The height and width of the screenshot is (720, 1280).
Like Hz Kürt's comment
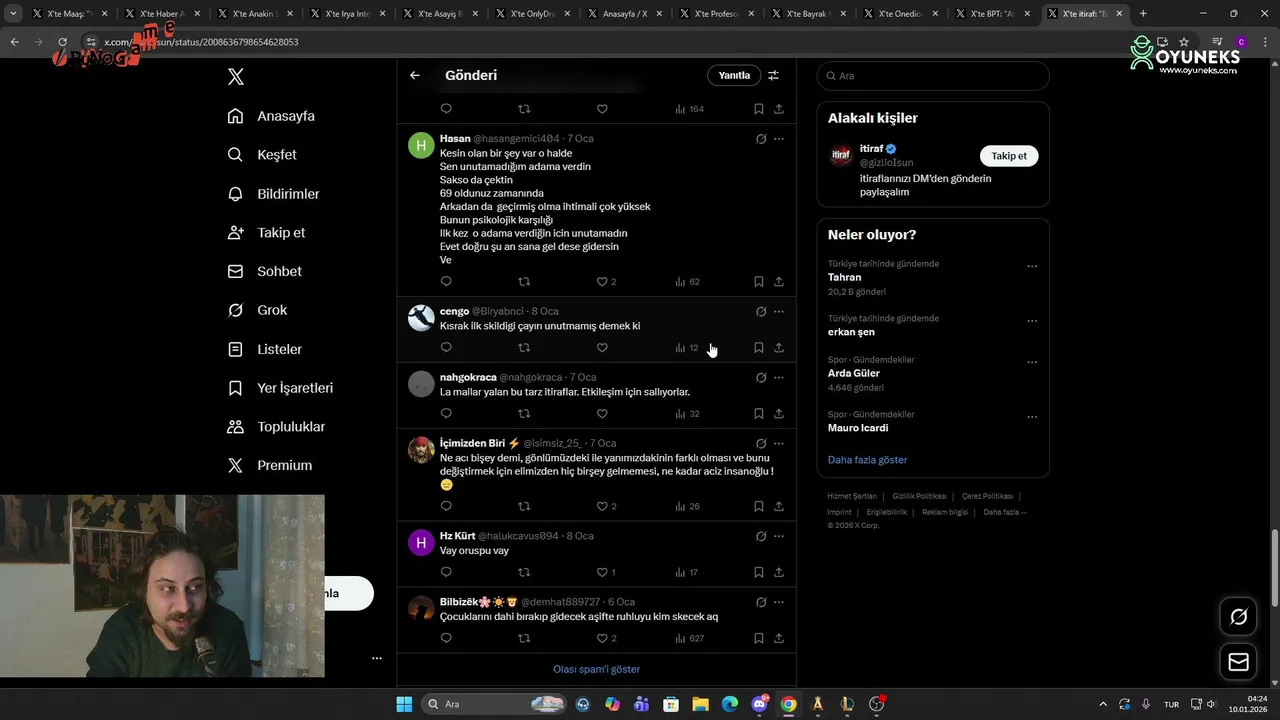602,573
